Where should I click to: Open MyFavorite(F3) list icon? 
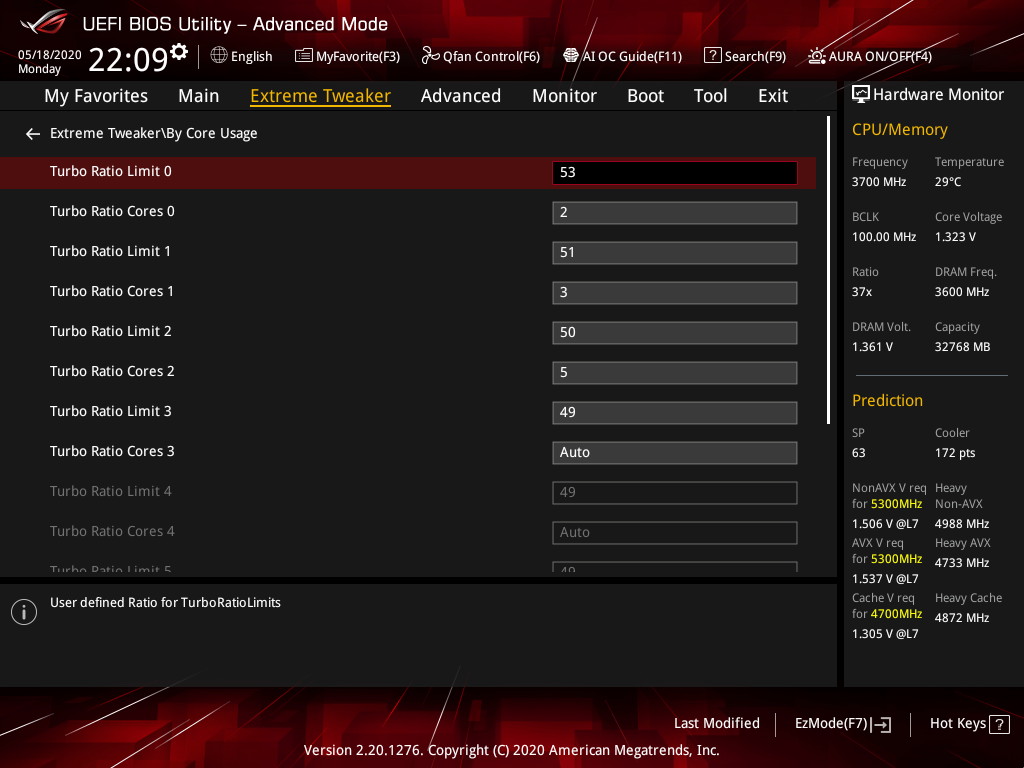tap(304, 56)
